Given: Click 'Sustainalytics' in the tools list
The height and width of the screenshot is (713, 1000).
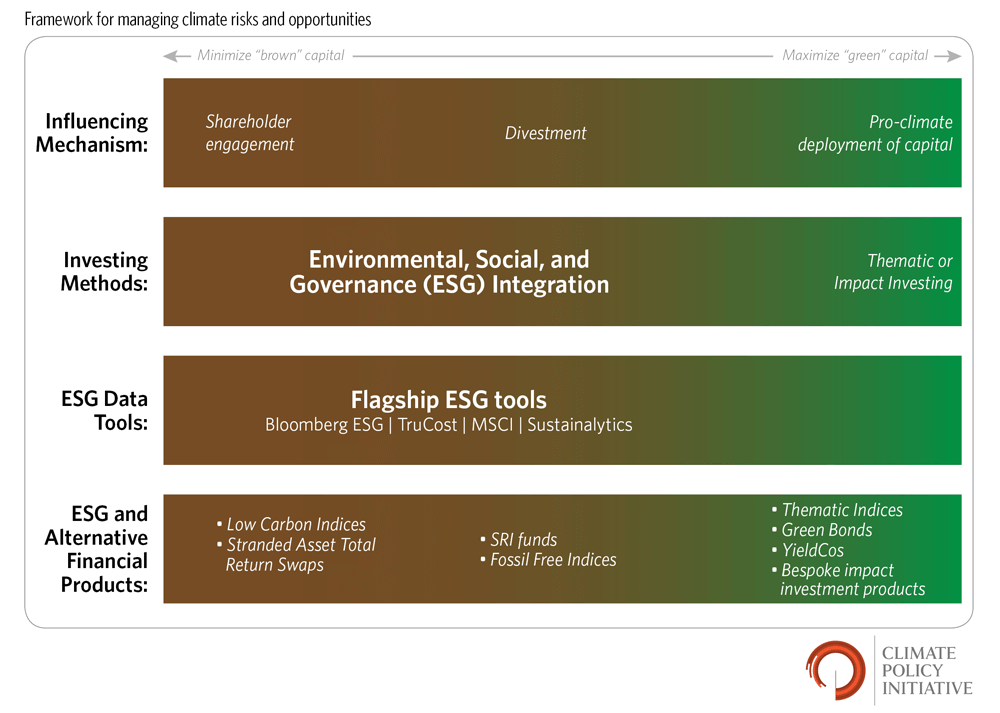Looking at the screenshot, I should (580, 425).
